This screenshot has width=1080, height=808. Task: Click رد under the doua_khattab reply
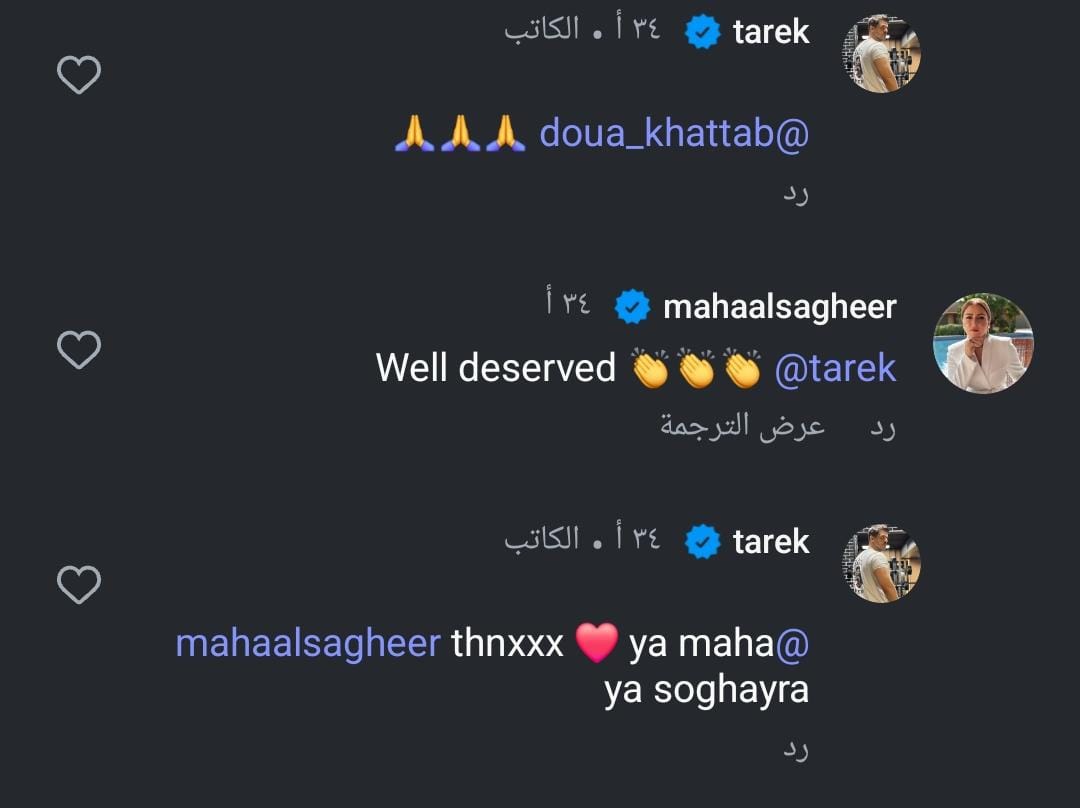click(x=796, y=195)
